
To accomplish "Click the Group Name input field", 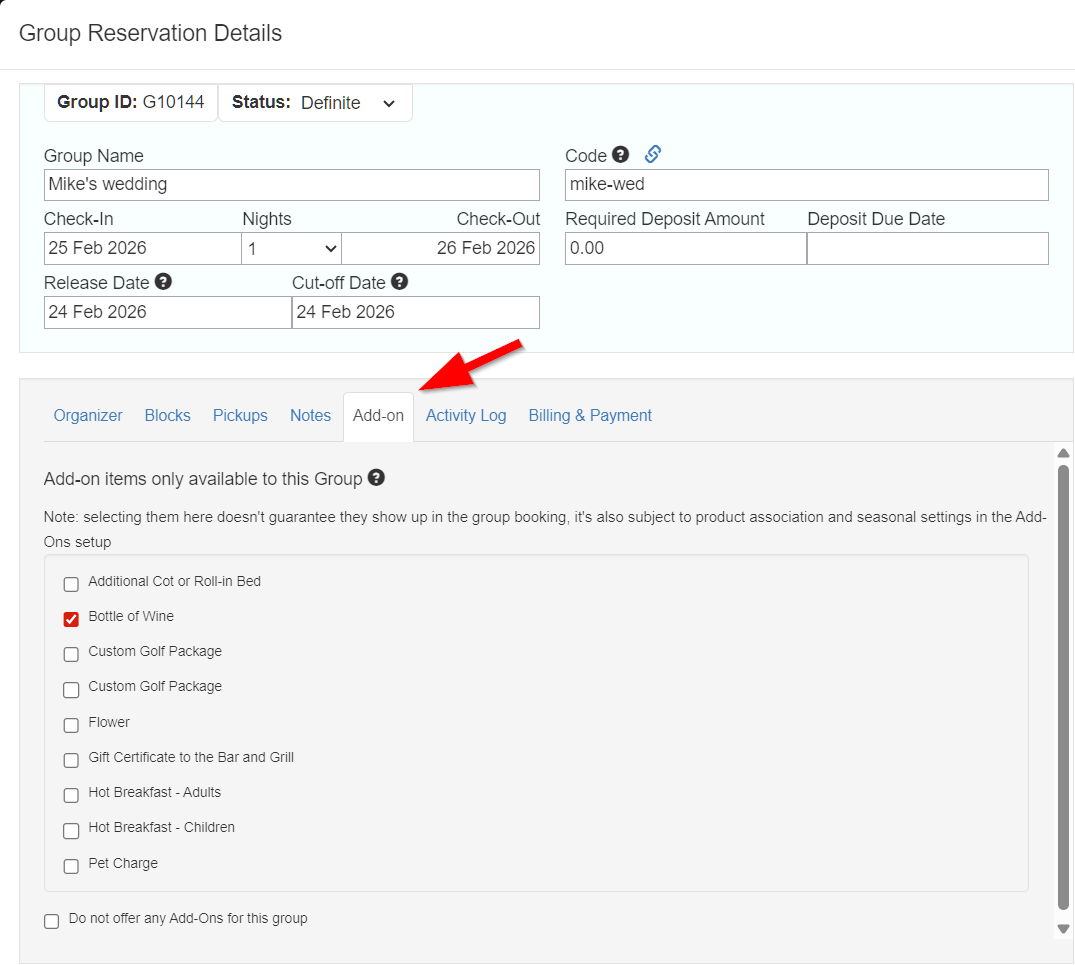I will (x=291, y=185).
